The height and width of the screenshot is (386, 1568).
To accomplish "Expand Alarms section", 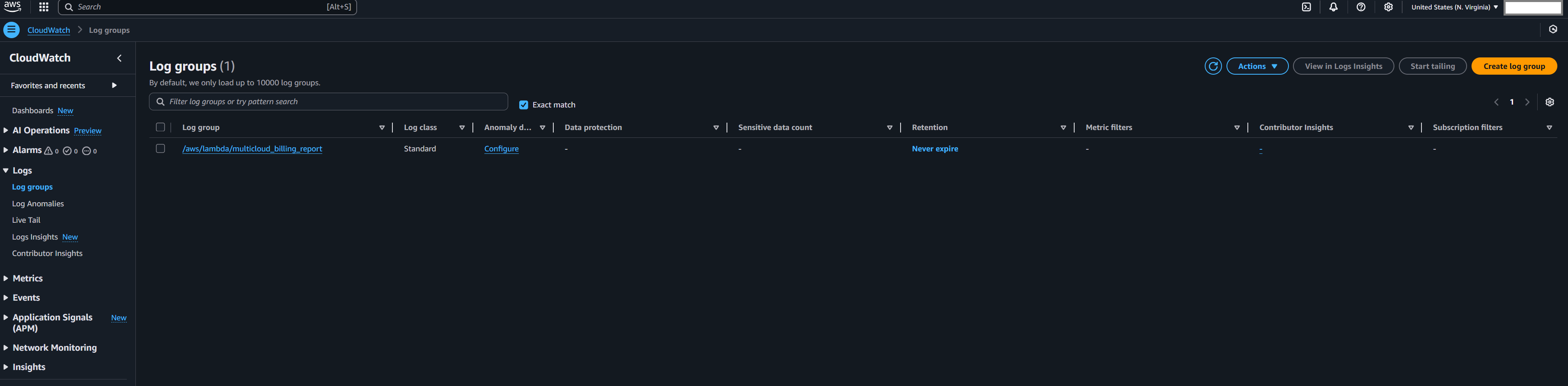I will pos(6,150).
